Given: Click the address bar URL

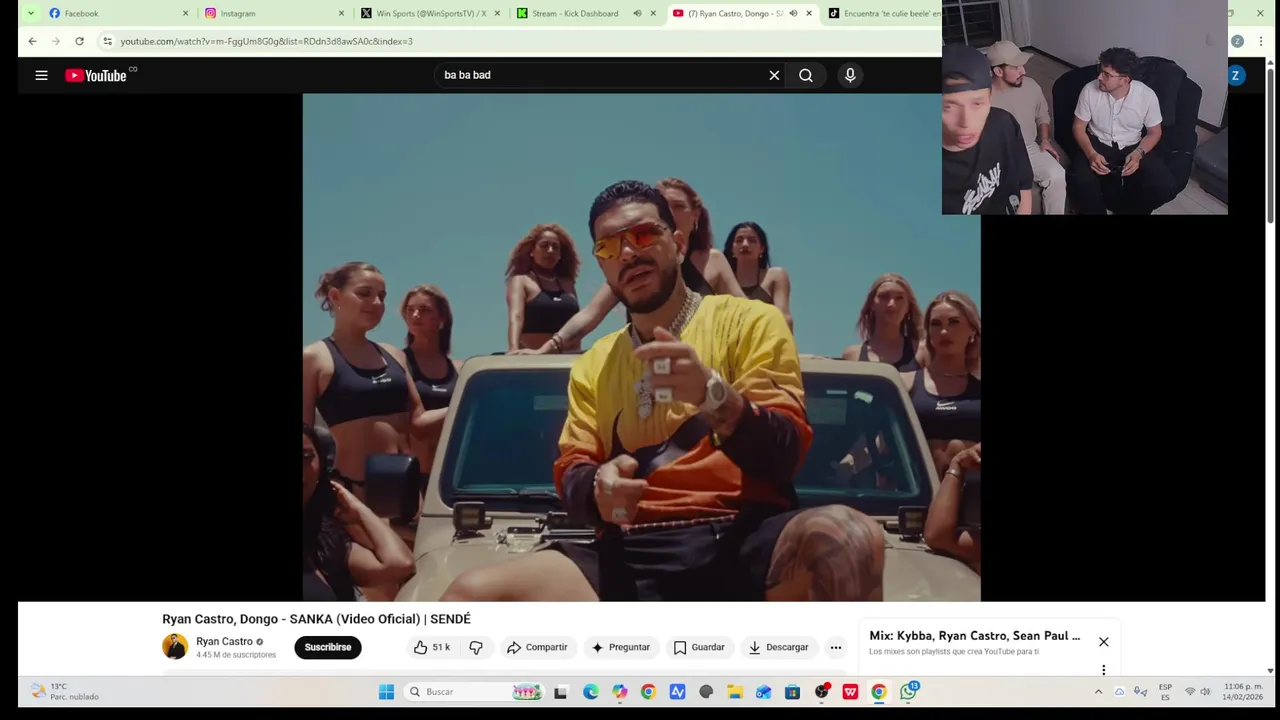Looking at the screenshot, I should [266, 41].
